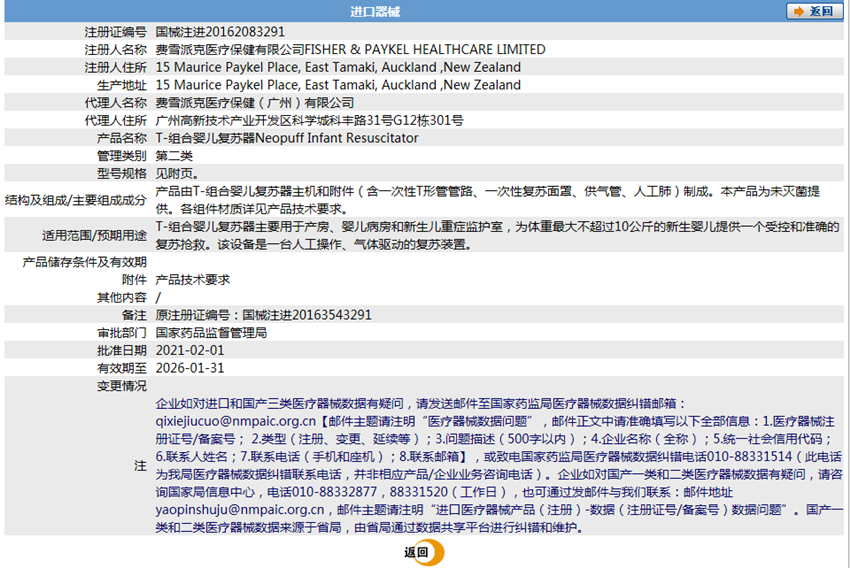Click the 备注 label

pyautogui.click(x=134, y=315)
